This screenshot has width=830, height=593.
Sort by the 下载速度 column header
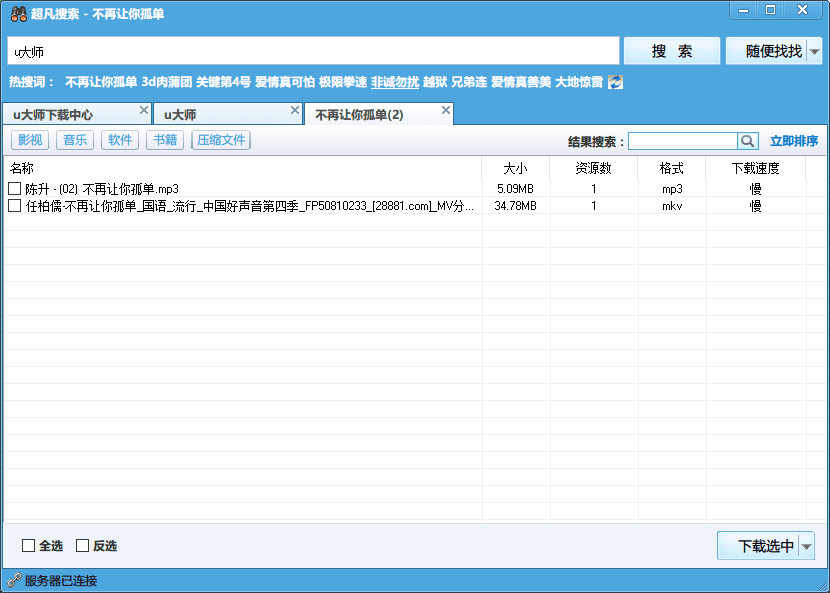[755, 168]
